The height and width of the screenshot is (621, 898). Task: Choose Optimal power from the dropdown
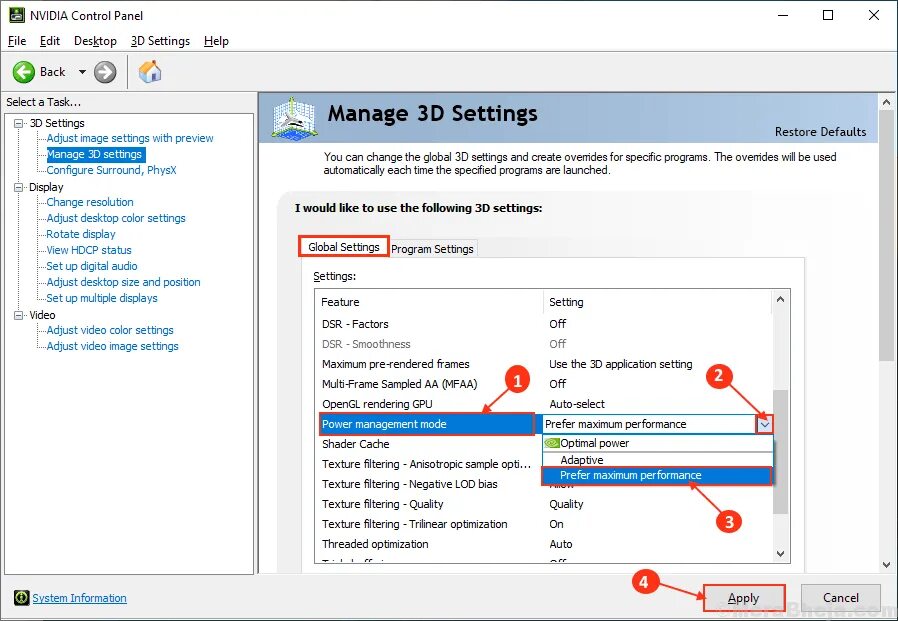click(657, 443)
